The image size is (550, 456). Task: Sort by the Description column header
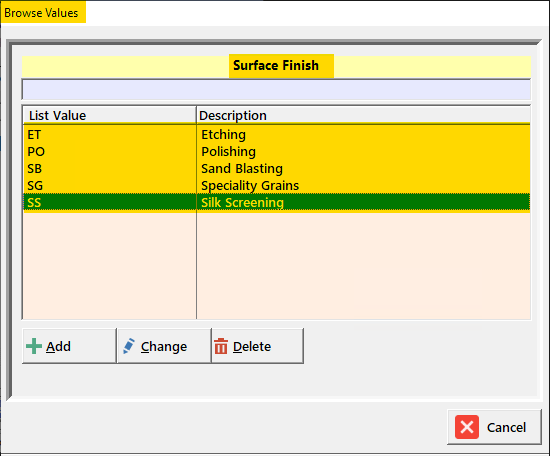pyautogui.click(x=363, y=115)
